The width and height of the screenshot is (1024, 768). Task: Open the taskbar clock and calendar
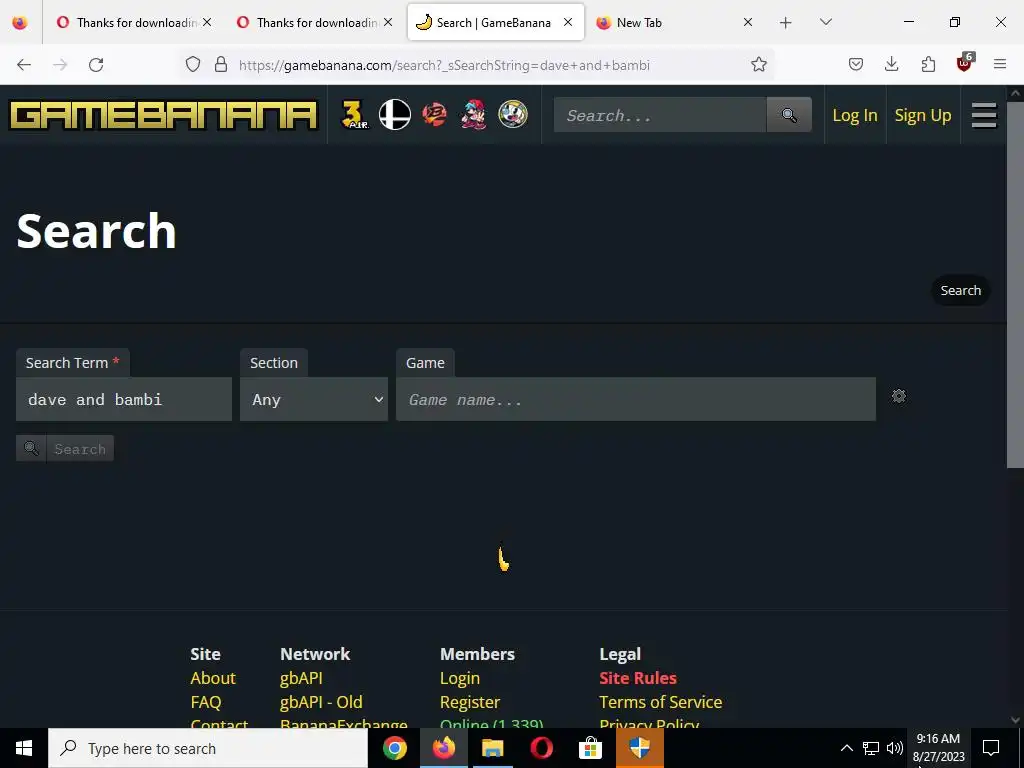(x=938, y=748)
